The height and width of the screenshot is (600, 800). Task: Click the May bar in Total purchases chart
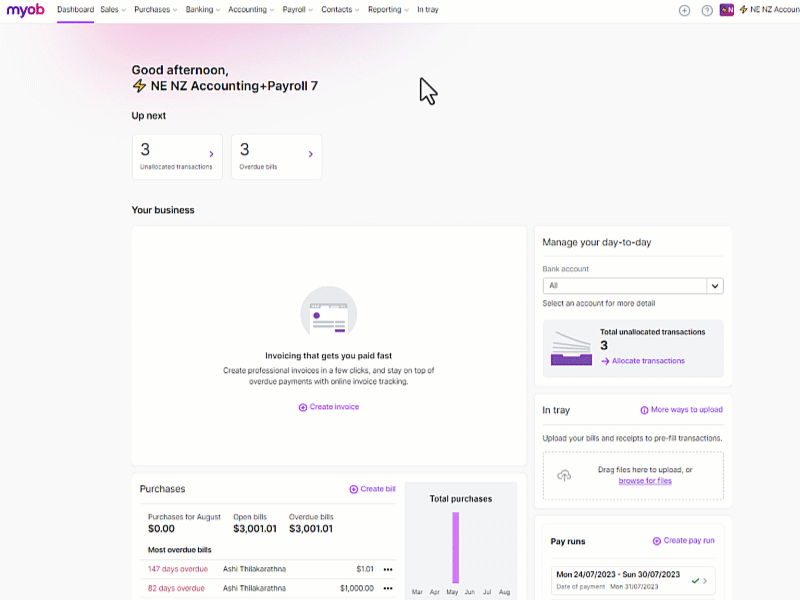point(455,547)
